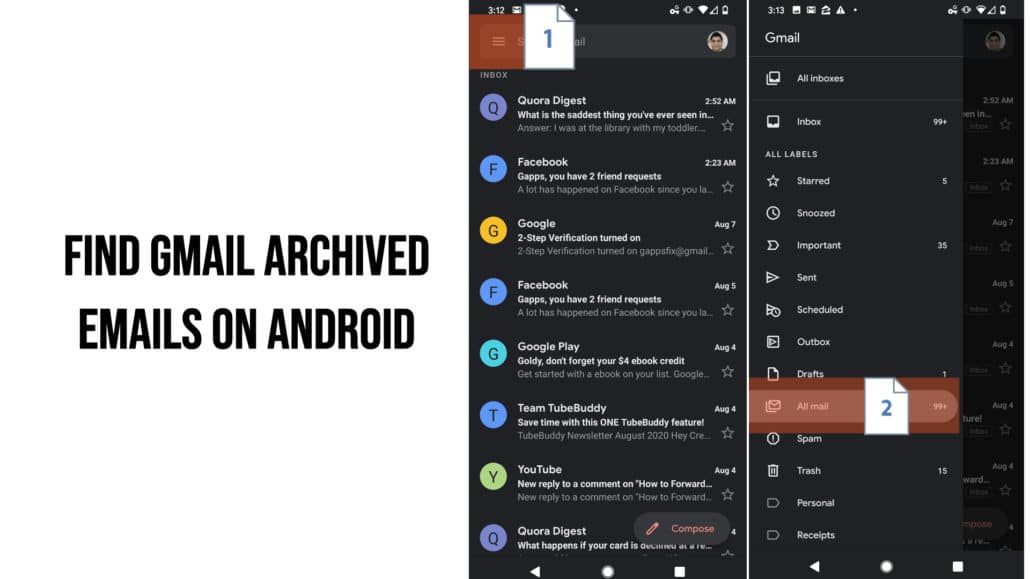Click the Important chevron-tag icon
Viewport: 1030px width, 579px height.
773,245
